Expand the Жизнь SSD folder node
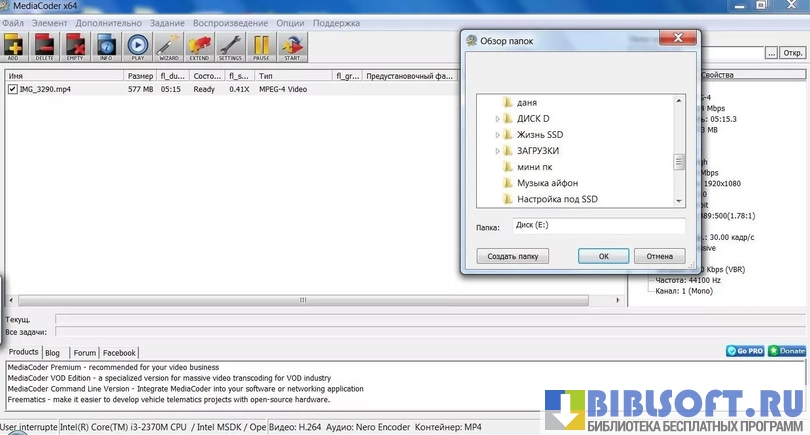 coord(498,135)
